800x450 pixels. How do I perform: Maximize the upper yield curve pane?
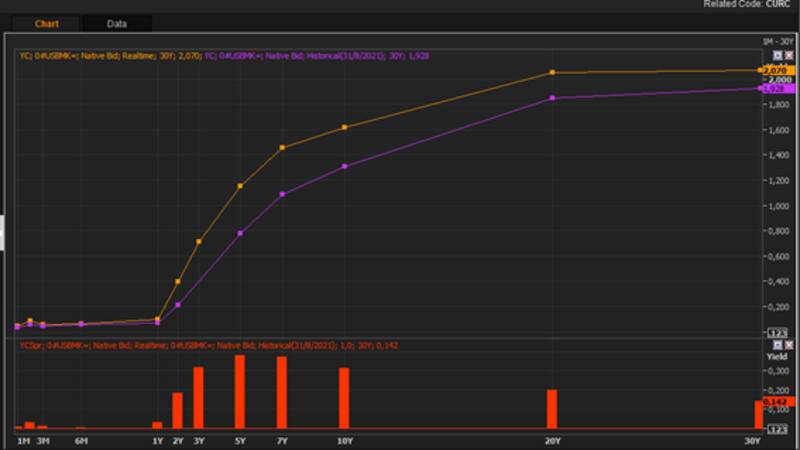(x=777, y=55)
